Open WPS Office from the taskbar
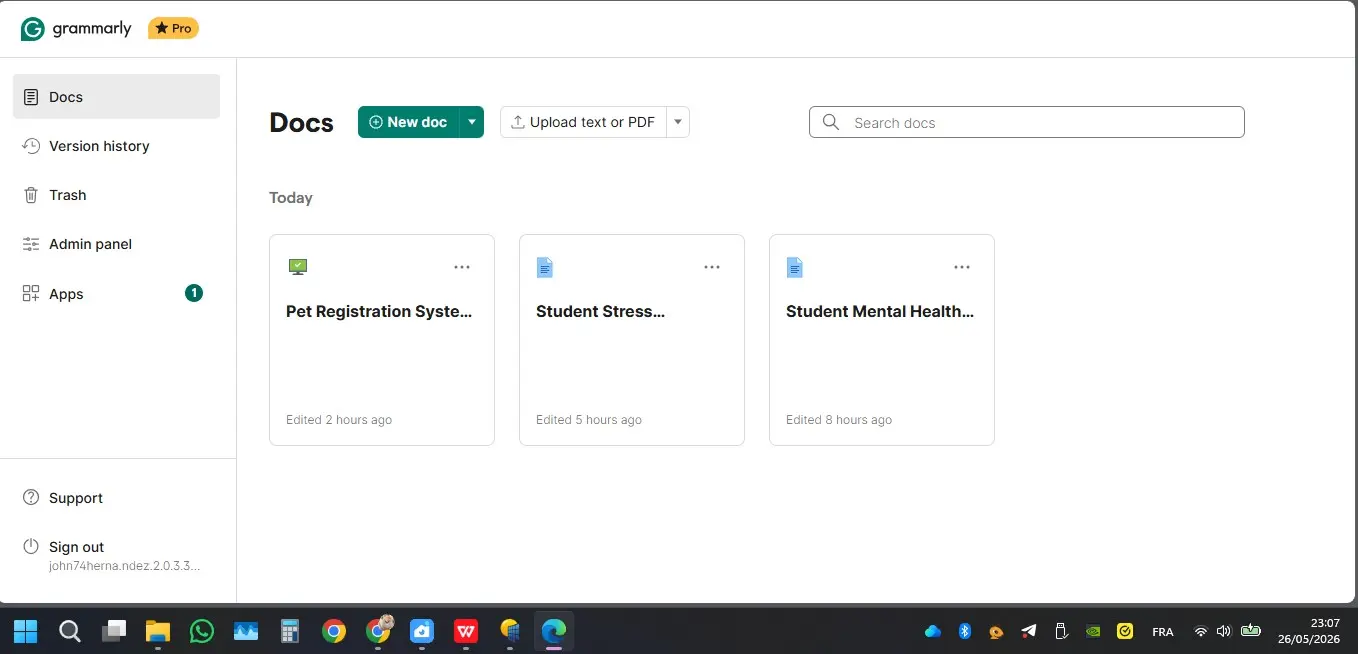1358x654 pixels. [x=466, y=631]
